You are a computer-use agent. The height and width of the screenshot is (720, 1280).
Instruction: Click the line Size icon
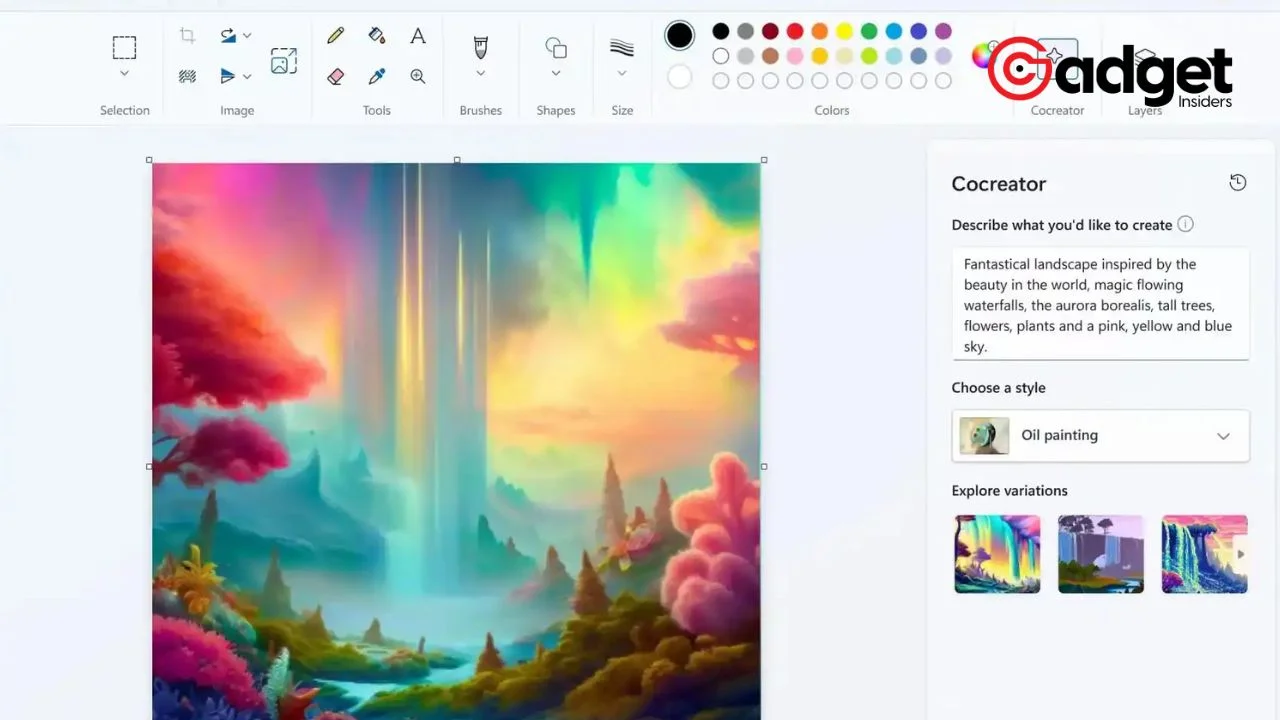coord(622,47)
